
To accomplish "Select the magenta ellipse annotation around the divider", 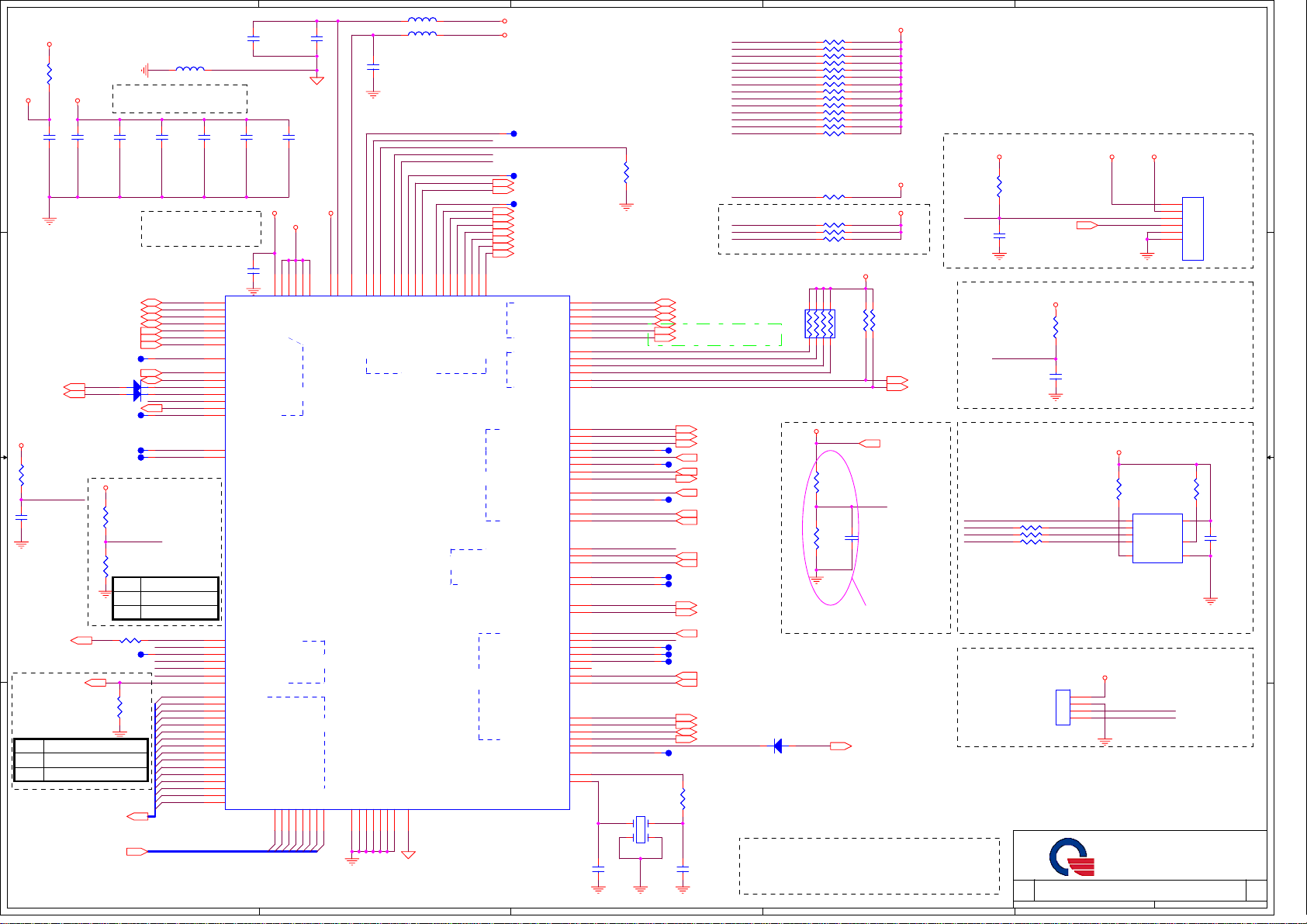I will (x=831, y=528).
